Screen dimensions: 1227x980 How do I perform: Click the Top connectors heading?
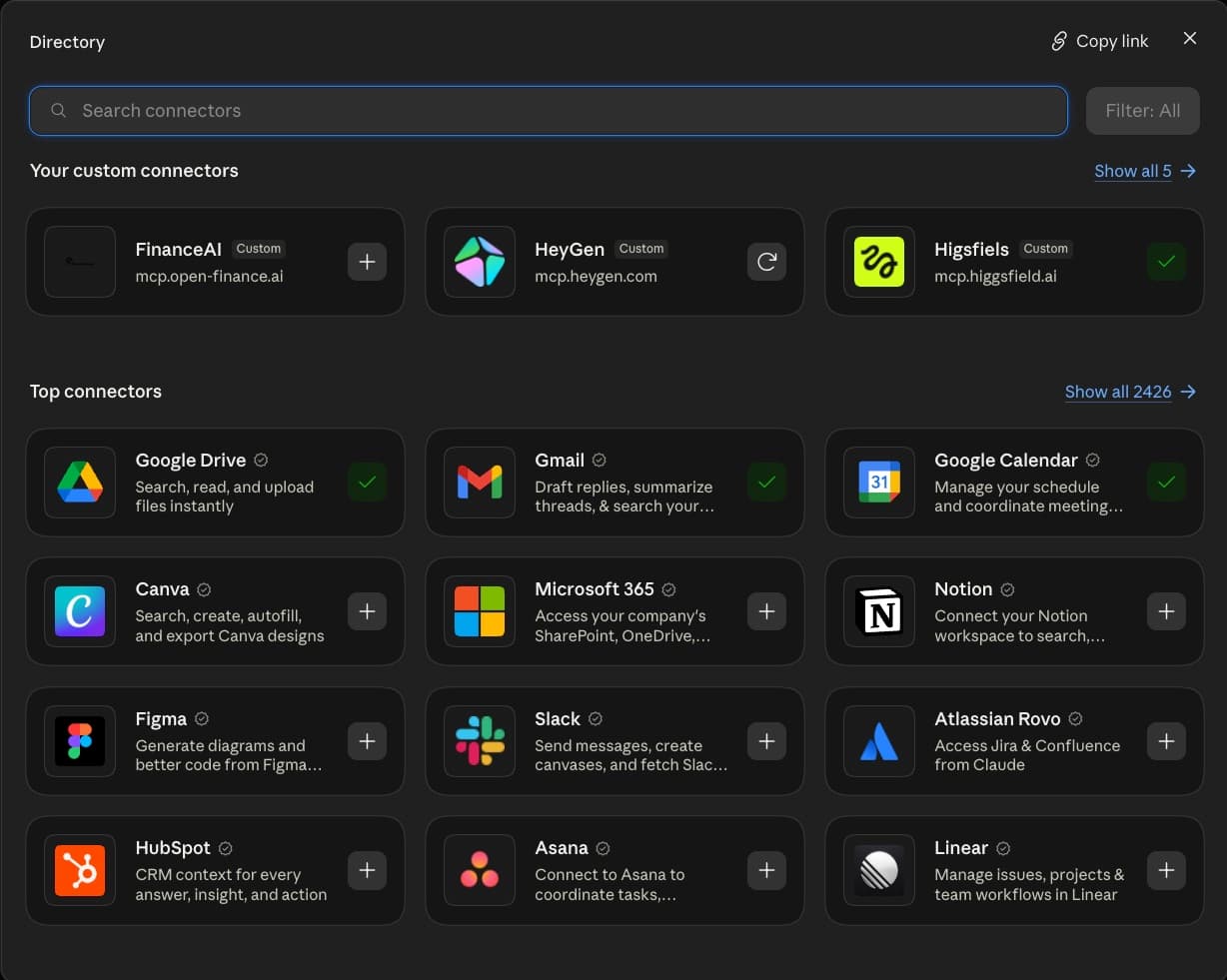tap(96, 392)
